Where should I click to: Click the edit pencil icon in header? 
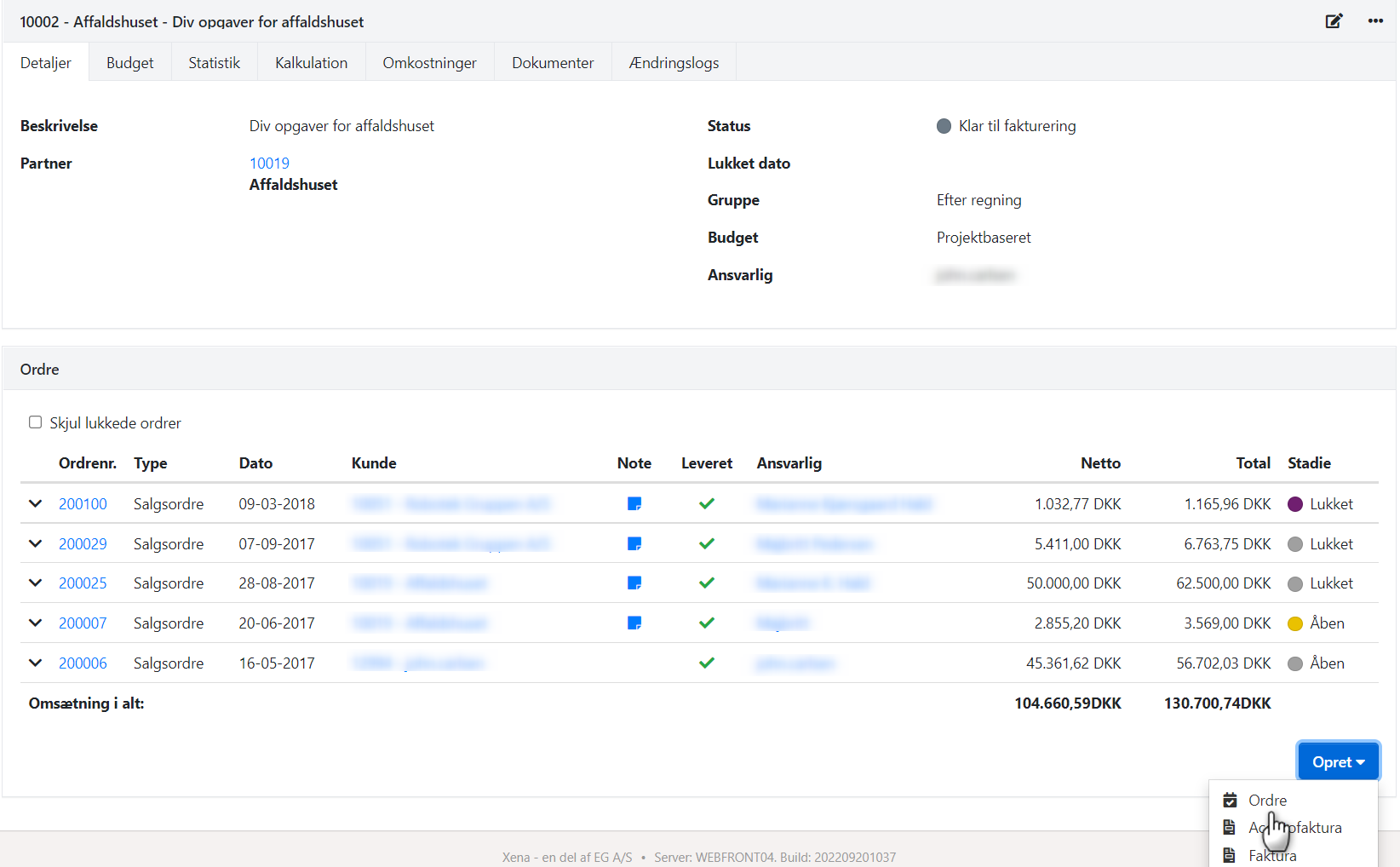click(x=1334, y=21)
